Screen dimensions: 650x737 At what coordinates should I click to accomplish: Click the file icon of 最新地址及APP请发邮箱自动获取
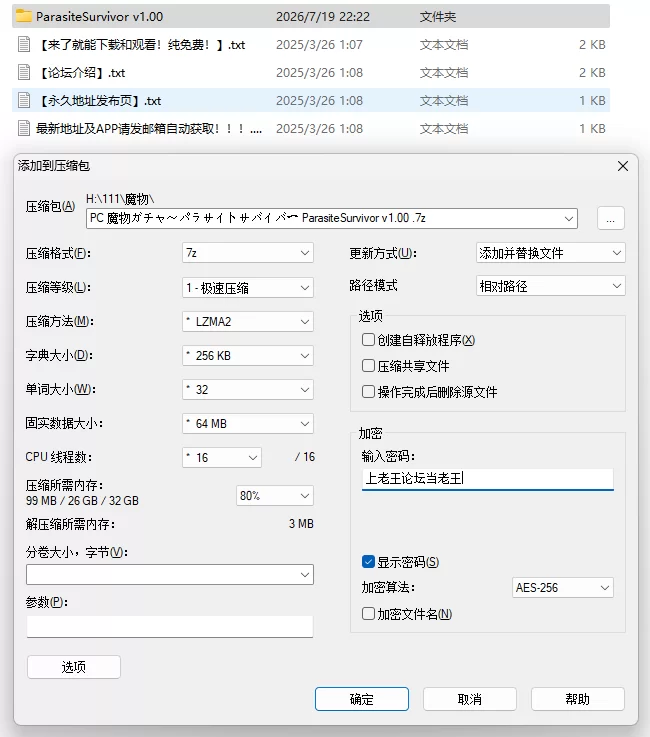point(23,128)
